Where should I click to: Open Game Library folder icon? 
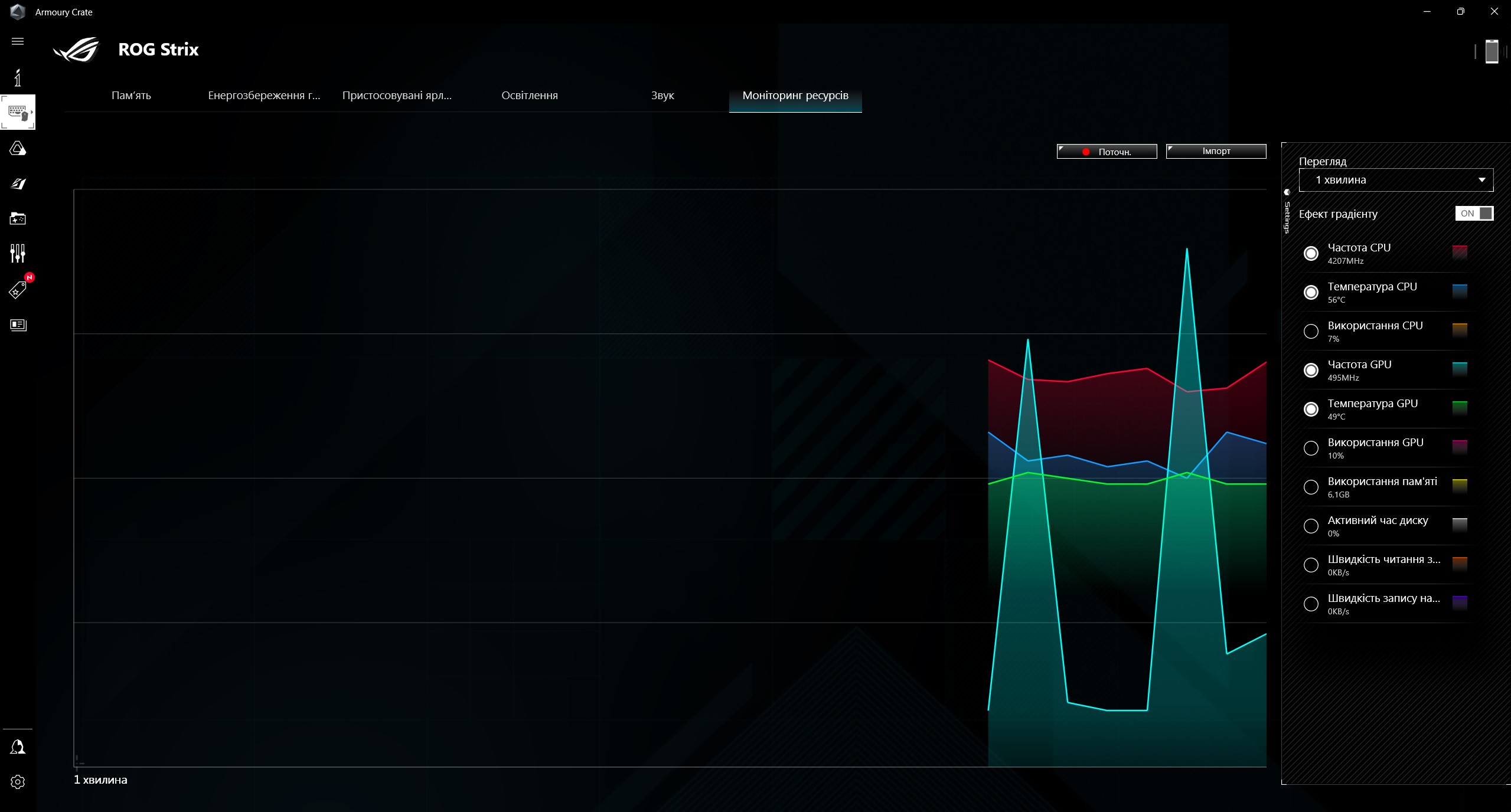18,219
